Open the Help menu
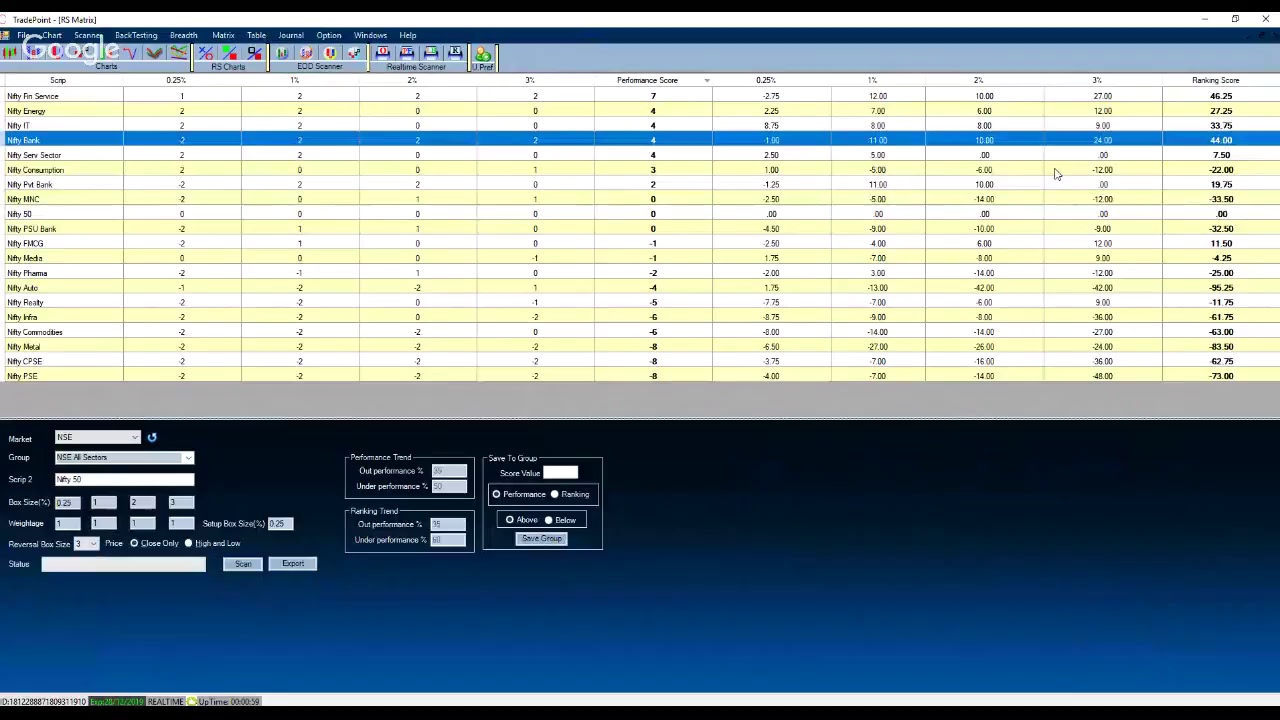This screenshot has width=1280, height=720. pos(408,35)
